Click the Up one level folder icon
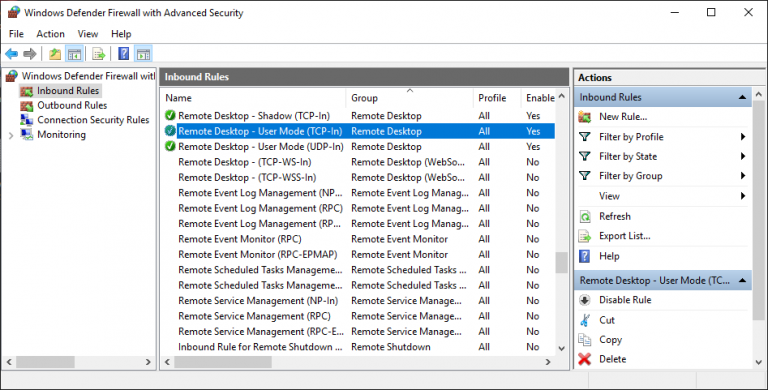 pos(55,54)
